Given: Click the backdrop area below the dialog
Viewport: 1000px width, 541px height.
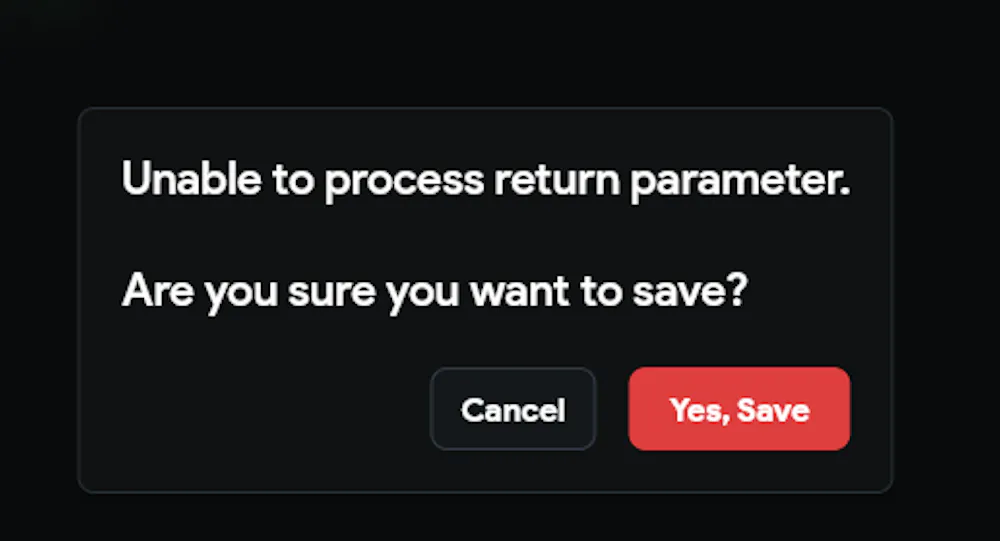Looking at the screenshot, I should pyautogui.click(x=500, y=518).
